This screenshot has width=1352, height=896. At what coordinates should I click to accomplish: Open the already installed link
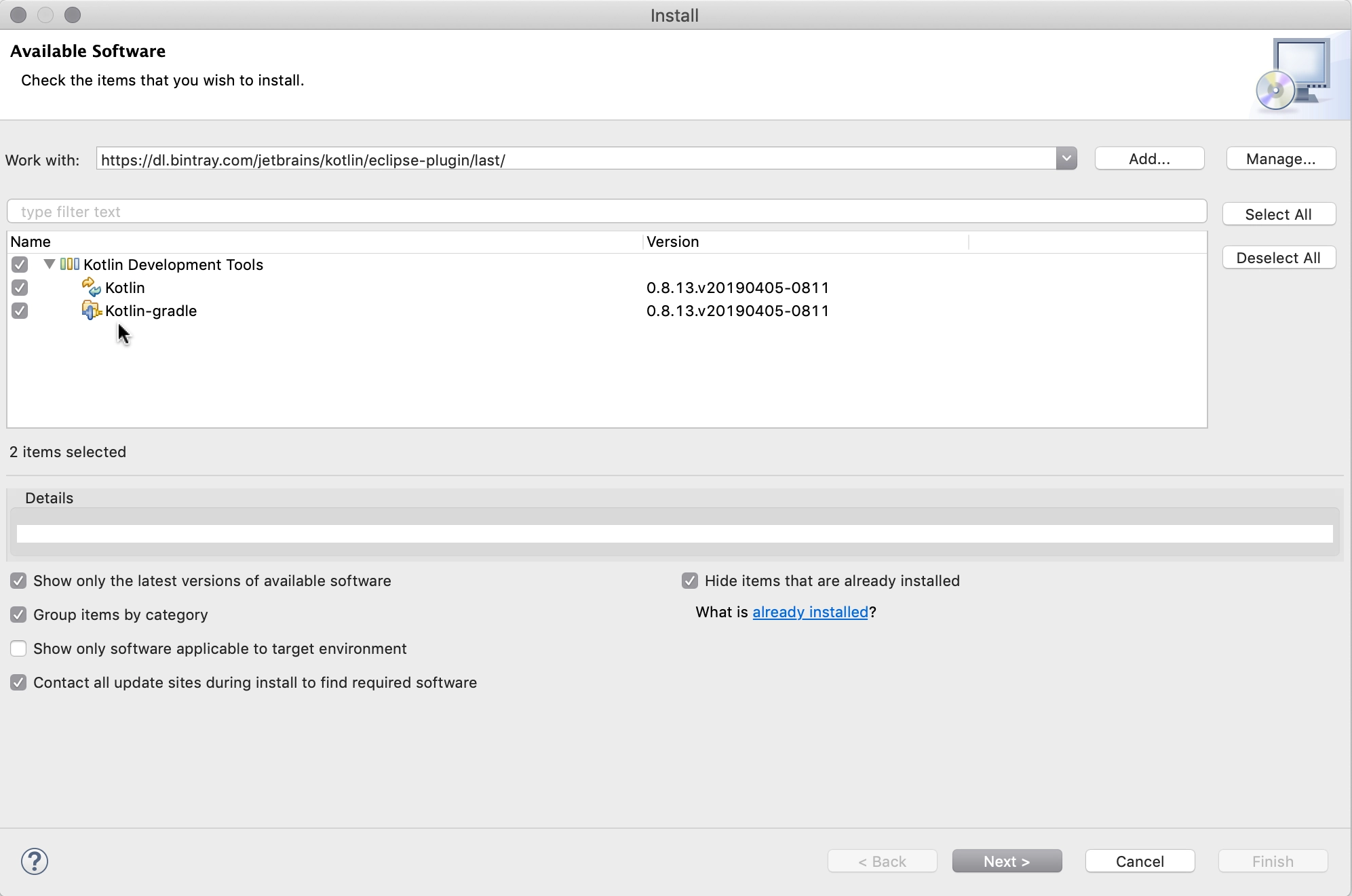[810, 612]
